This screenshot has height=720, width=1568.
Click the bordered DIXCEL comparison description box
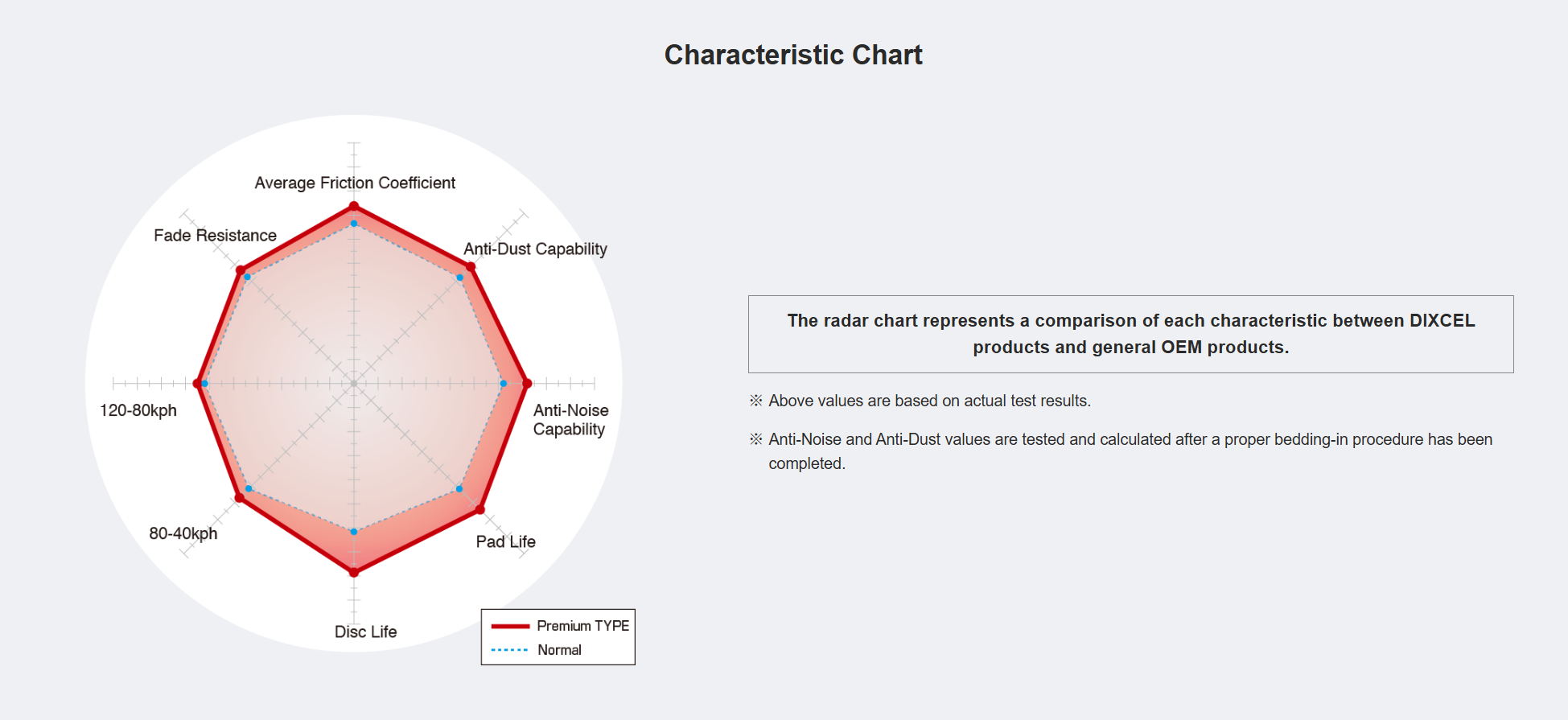coord(1130,334)
